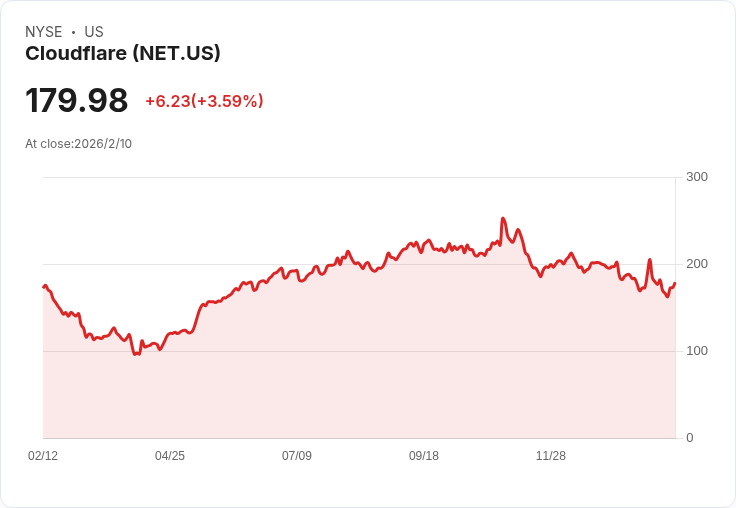Click the +6.23(+3.59%) price change
The width and height of the screenshot is (736, 508).
click(204, 101)
